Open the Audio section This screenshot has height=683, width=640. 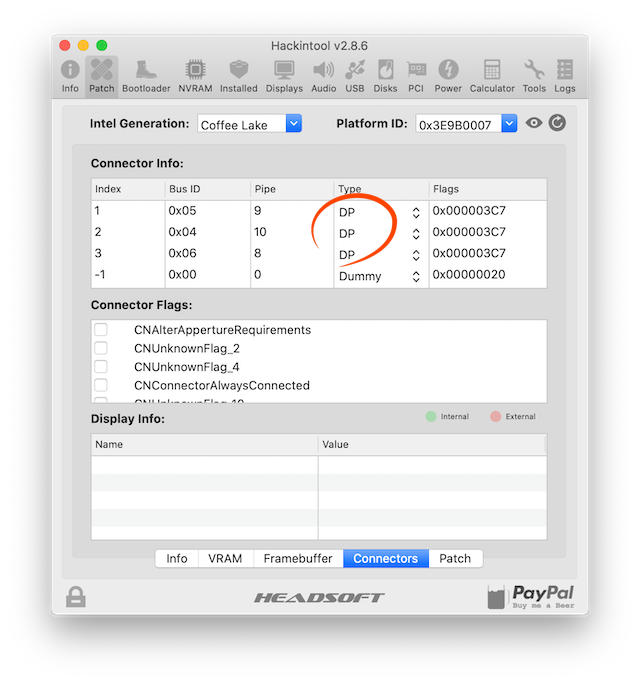point(323,76)
